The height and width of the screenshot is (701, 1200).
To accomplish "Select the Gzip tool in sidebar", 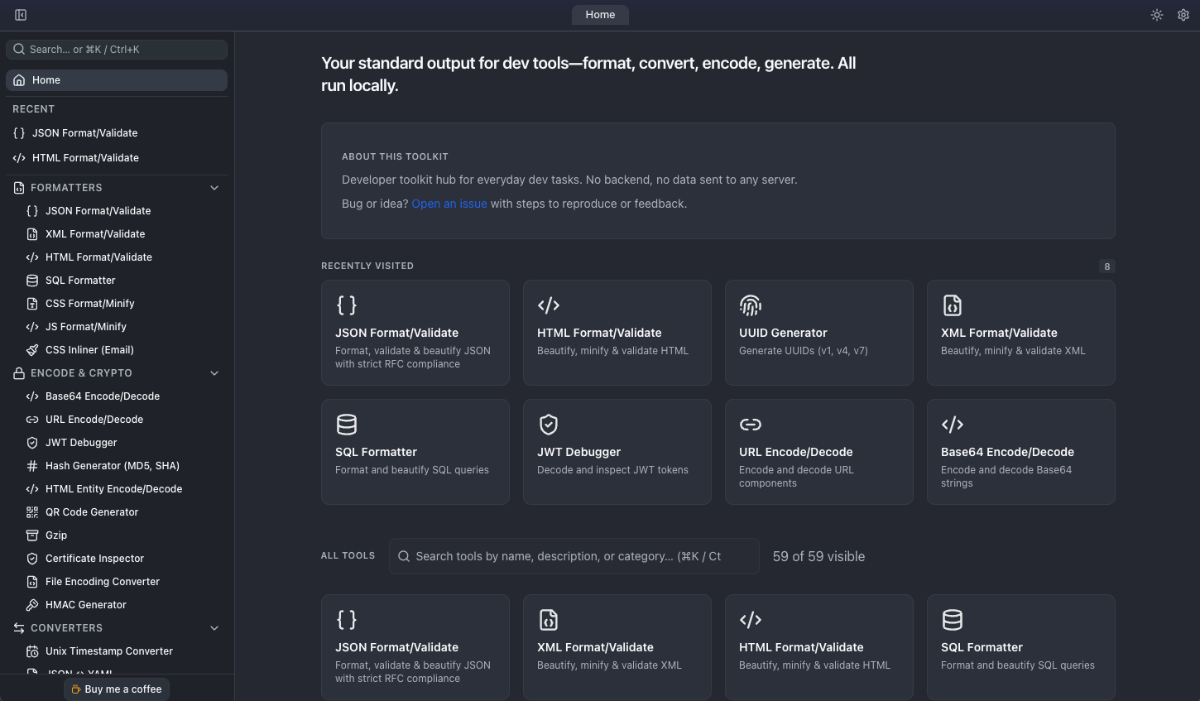I will (x=60, y=535).
